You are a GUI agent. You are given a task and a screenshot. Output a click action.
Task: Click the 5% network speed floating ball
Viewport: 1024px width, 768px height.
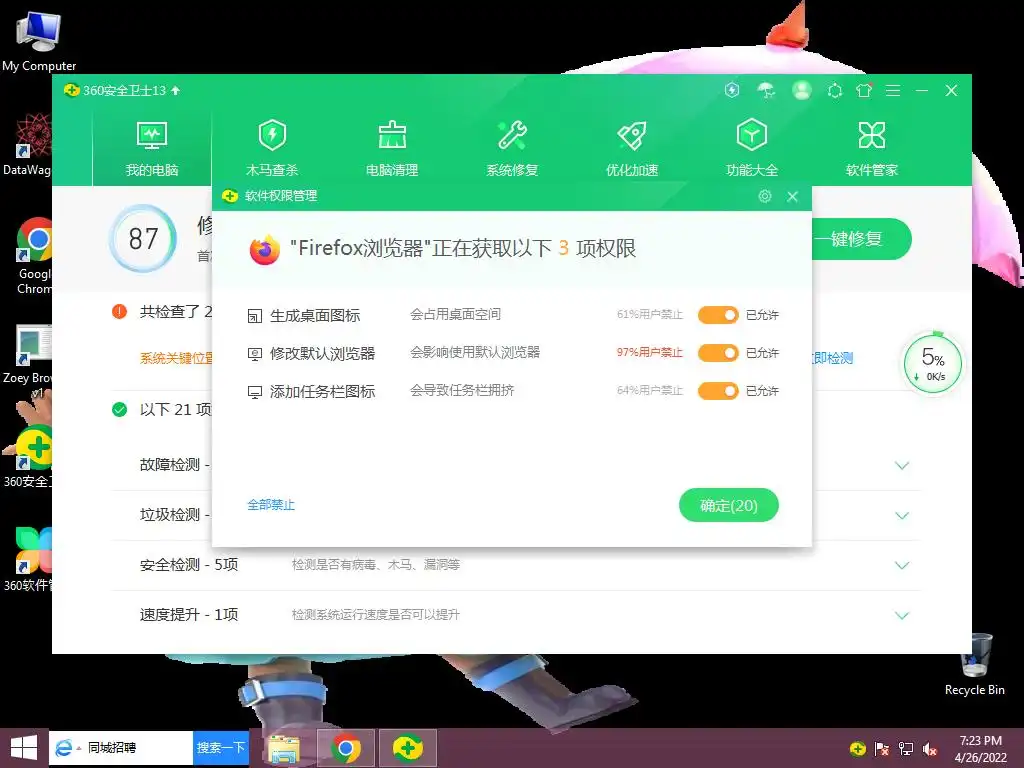click(933, 364)
